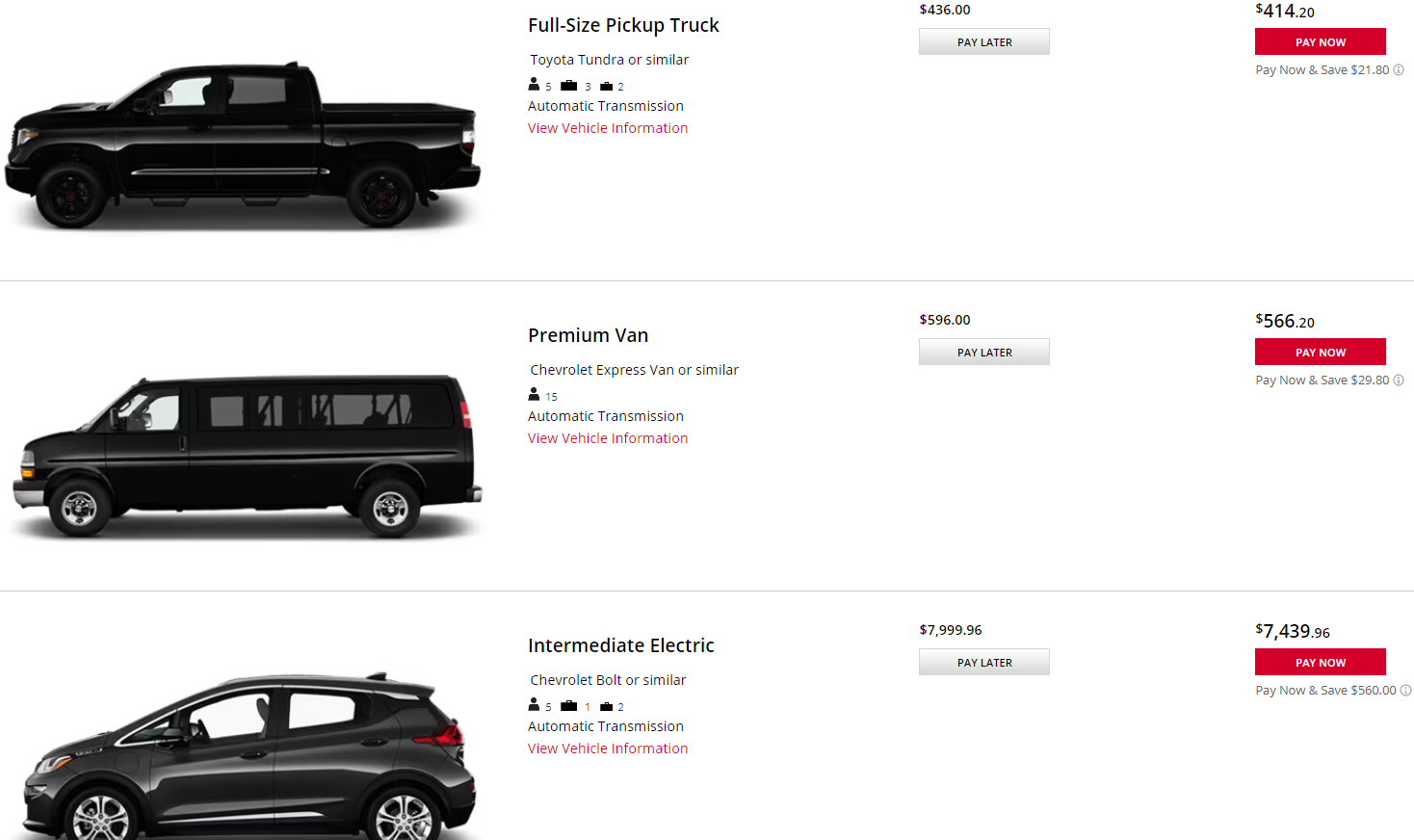This screenshot has width=1414, height=840.
Task: Click large suitcase icon for Intermediate Electric
Action: 569,706
